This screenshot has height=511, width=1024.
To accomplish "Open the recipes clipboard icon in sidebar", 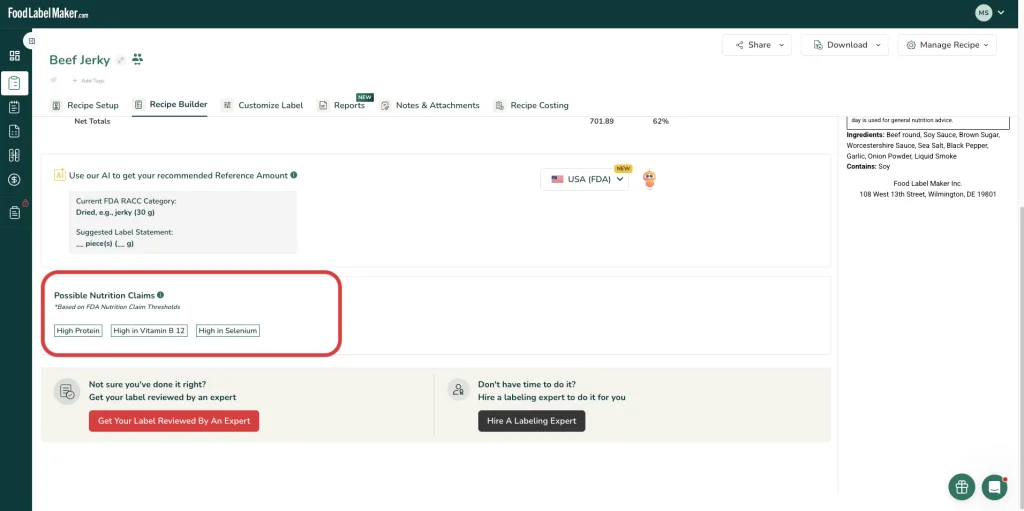I will [14, 83].
